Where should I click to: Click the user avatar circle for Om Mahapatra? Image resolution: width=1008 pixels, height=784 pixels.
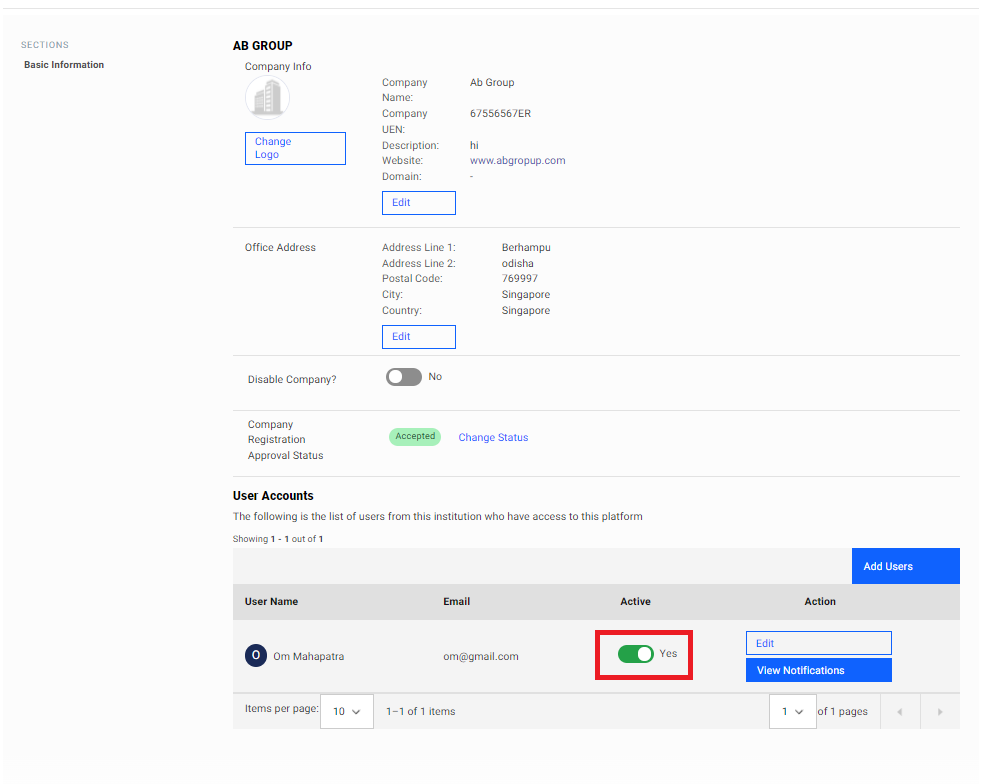click(255, 655)
